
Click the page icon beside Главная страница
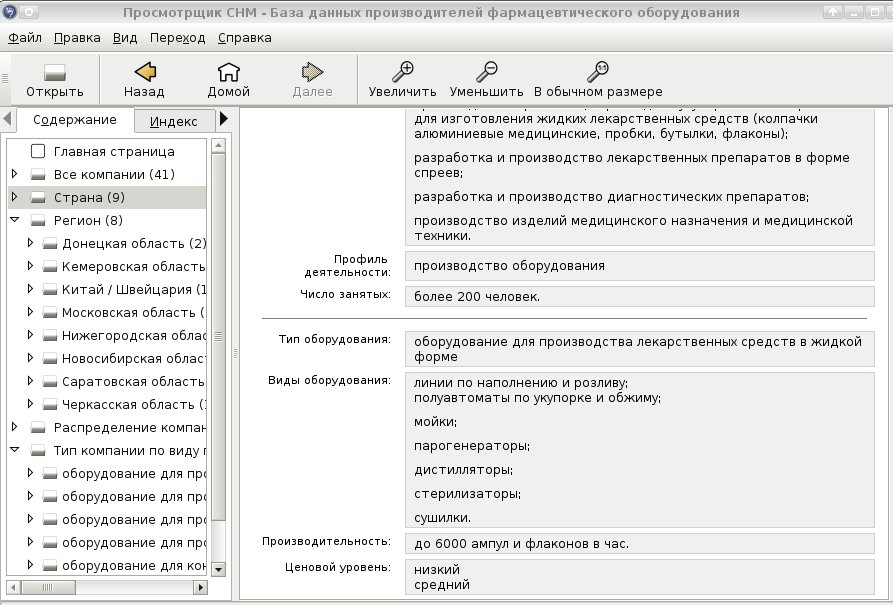pyautogui.click(x=38, y=151)
